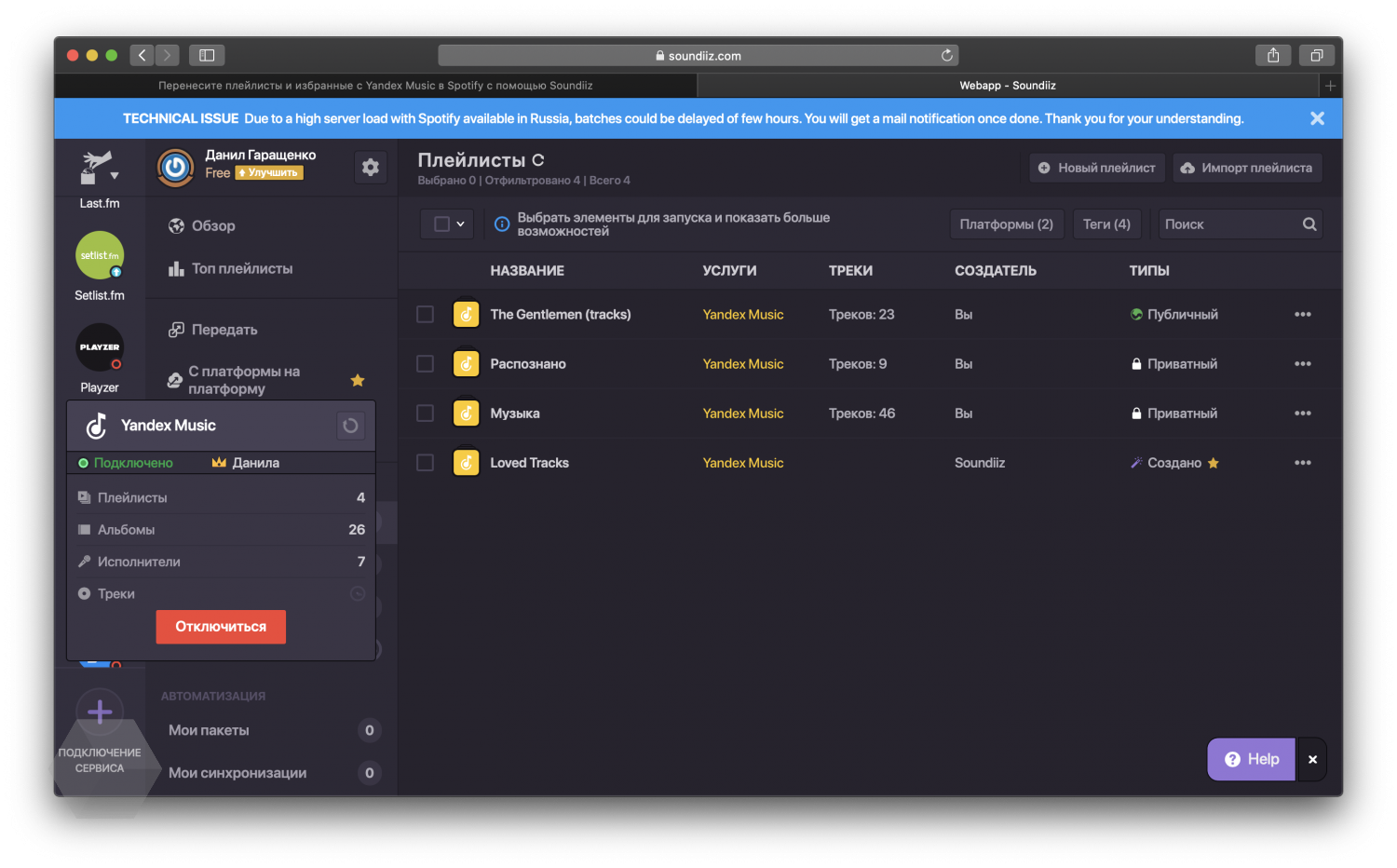Expand the select-all dropdown arrow
The height and width of the screenshot is (868, 1397).
[461, 224]
